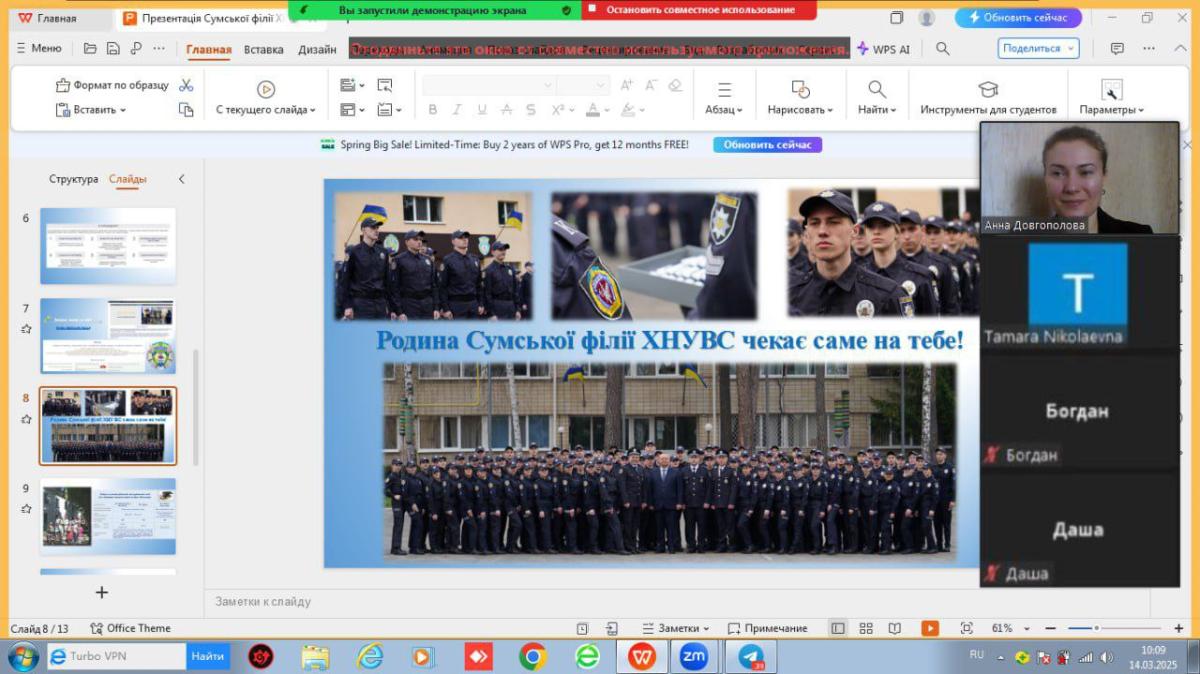Click Остановить совместное использование button
The image size is (1200, 674).
pyautogui.click(x=699, y=10)
